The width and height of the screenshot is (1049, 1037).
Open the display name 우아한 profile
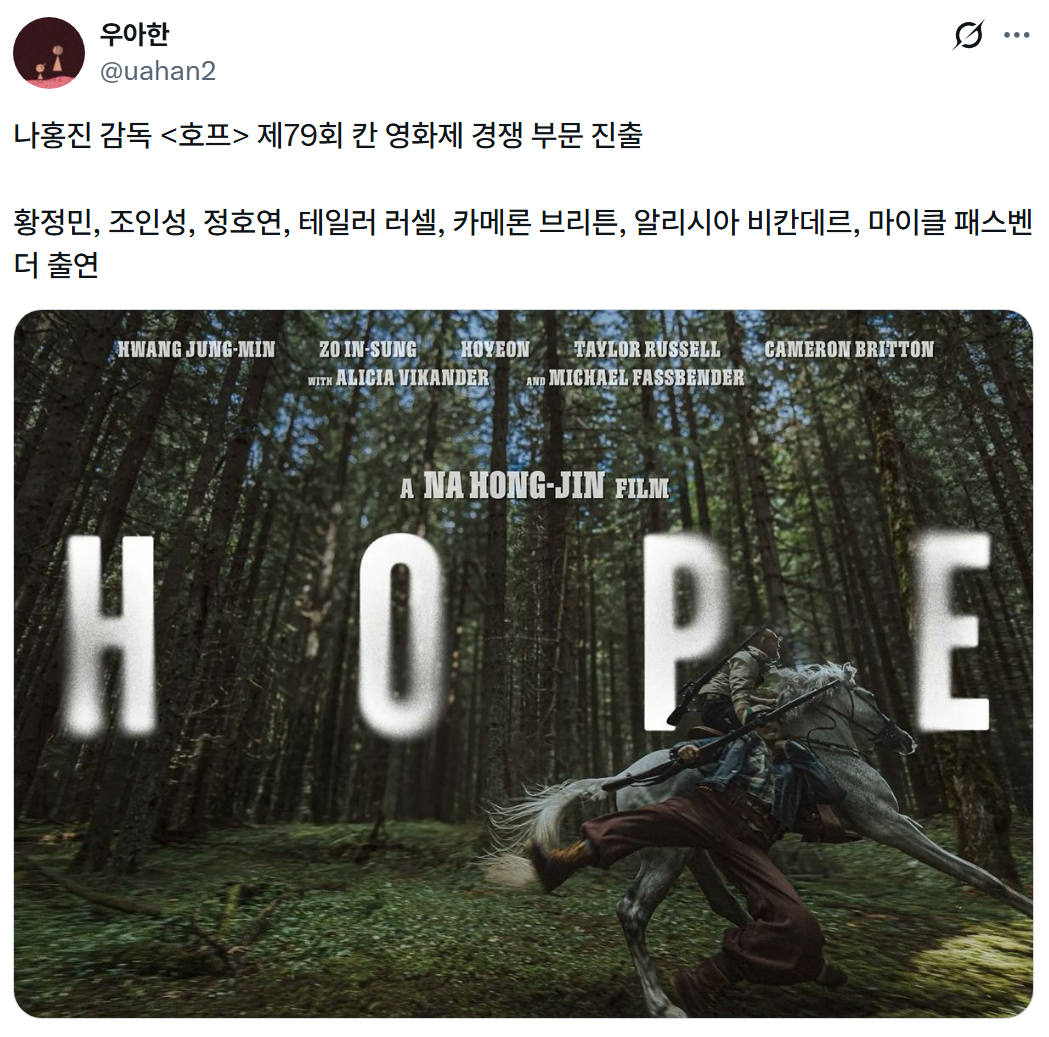pos(134,34)
